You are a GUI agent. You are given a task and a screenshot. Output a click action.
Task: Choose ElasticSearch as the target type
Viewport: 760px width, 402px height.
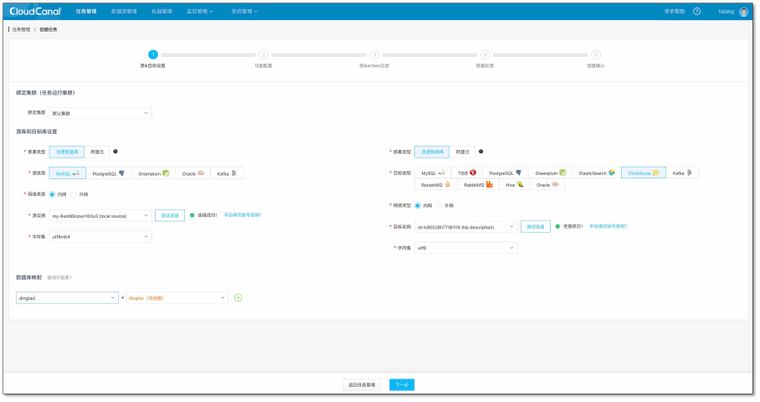point(597,173)
